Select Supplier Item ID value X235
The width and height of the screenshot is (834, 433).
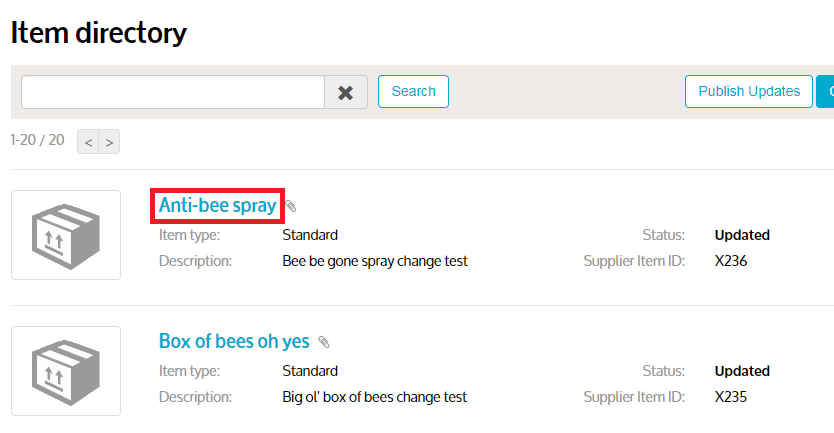(731, 397)
